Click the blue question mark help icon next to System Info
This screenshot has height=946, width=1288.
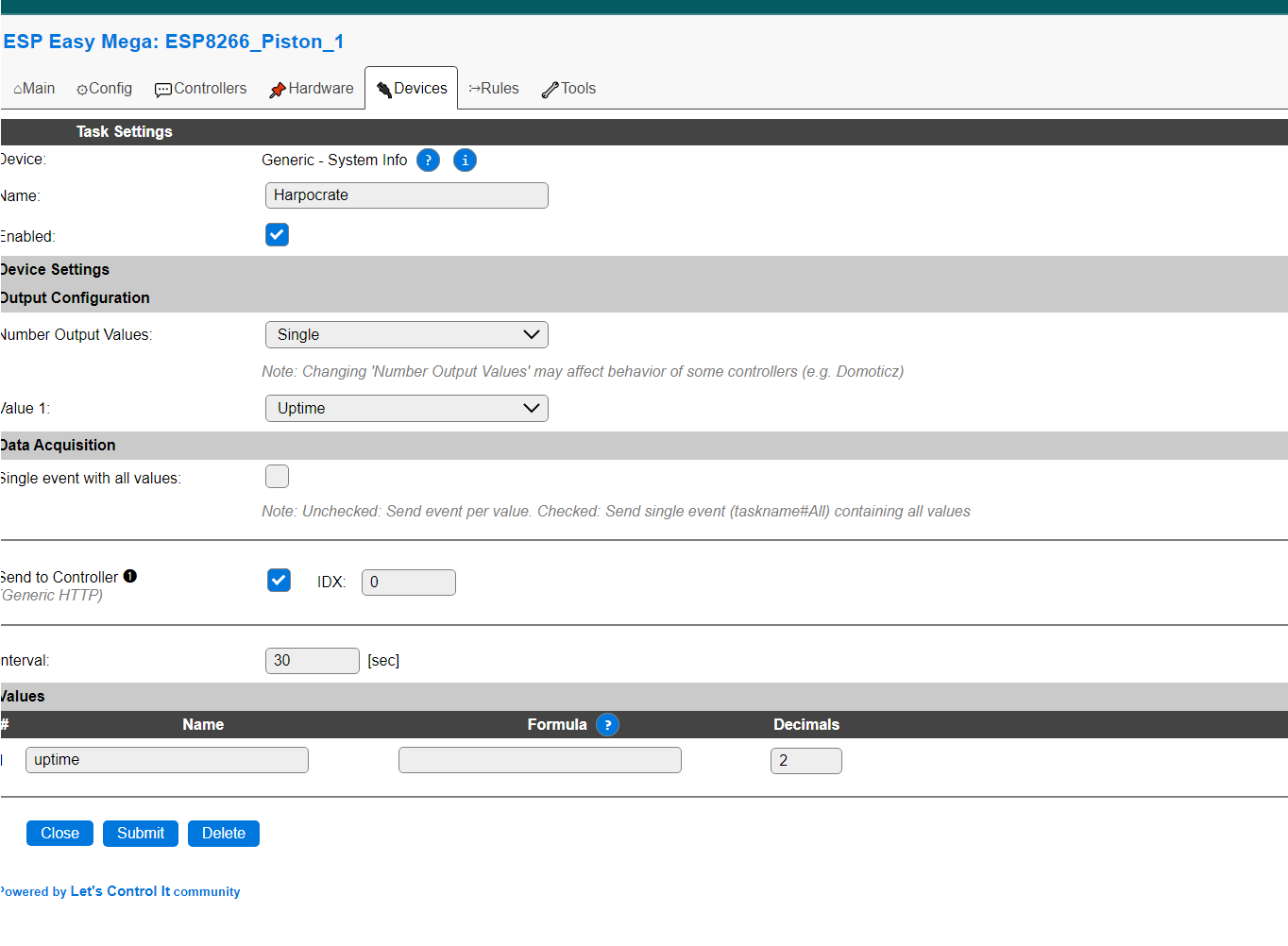click(x=428, y=160)
